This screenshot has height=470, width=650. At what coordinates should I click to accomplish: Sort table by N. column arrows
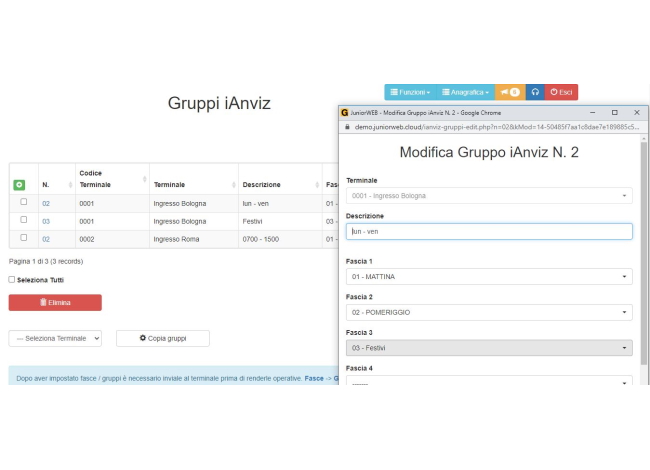[x=70, y=184]
